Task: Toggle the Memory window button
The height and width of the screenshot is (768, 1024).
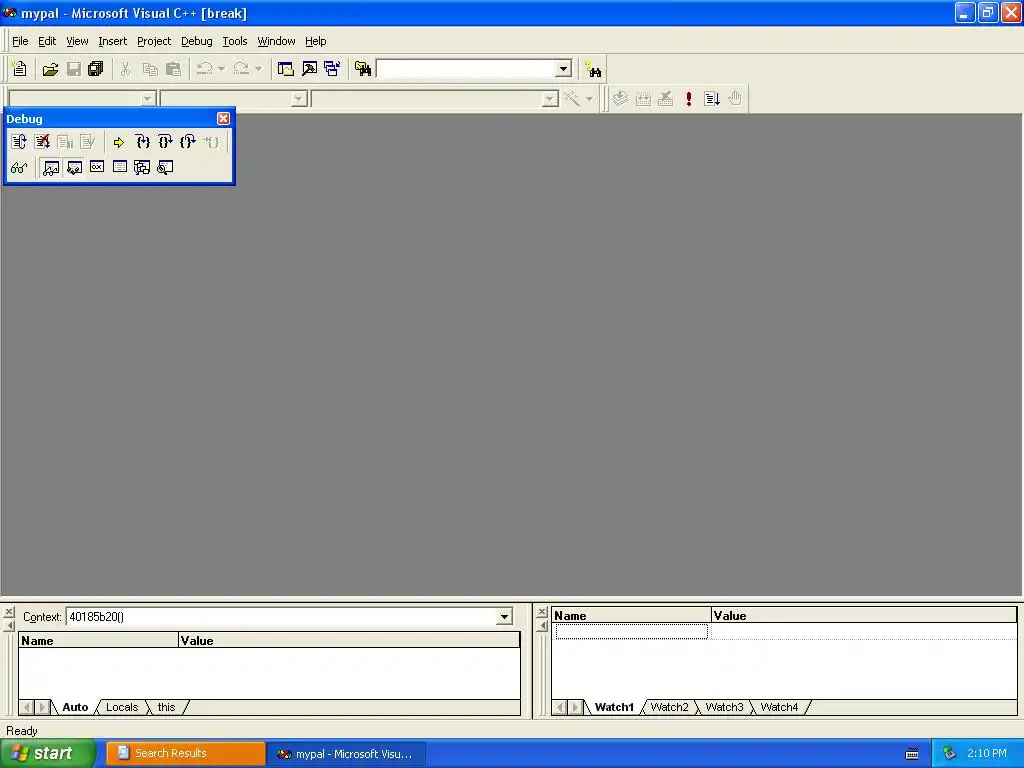Action: pos(120,168)
